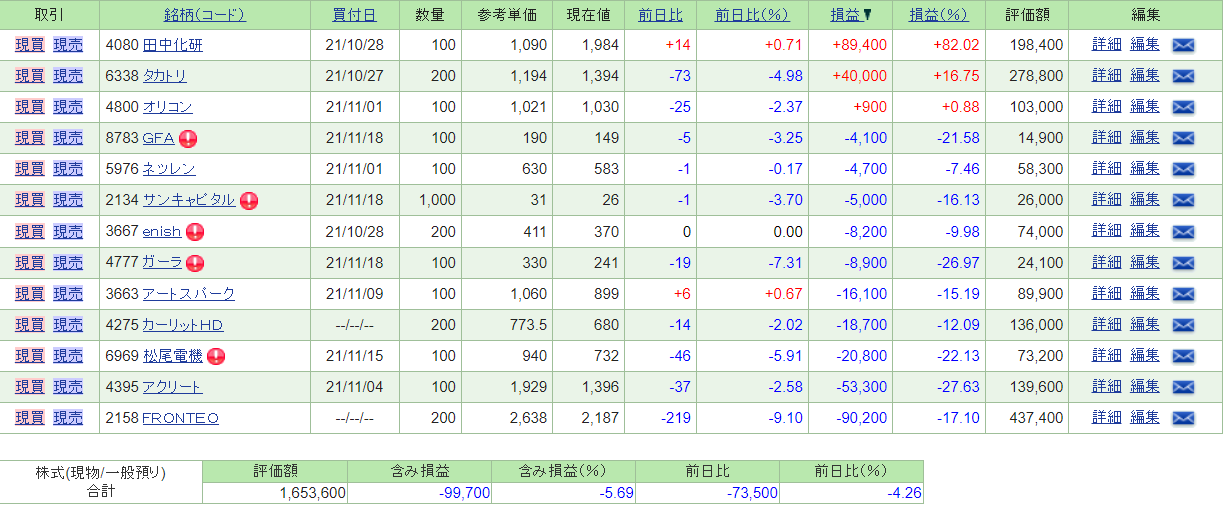This screenshot has width=1226, height=509.
Task: Click 現売 for FRONTEO row
Action: [68, 418]
